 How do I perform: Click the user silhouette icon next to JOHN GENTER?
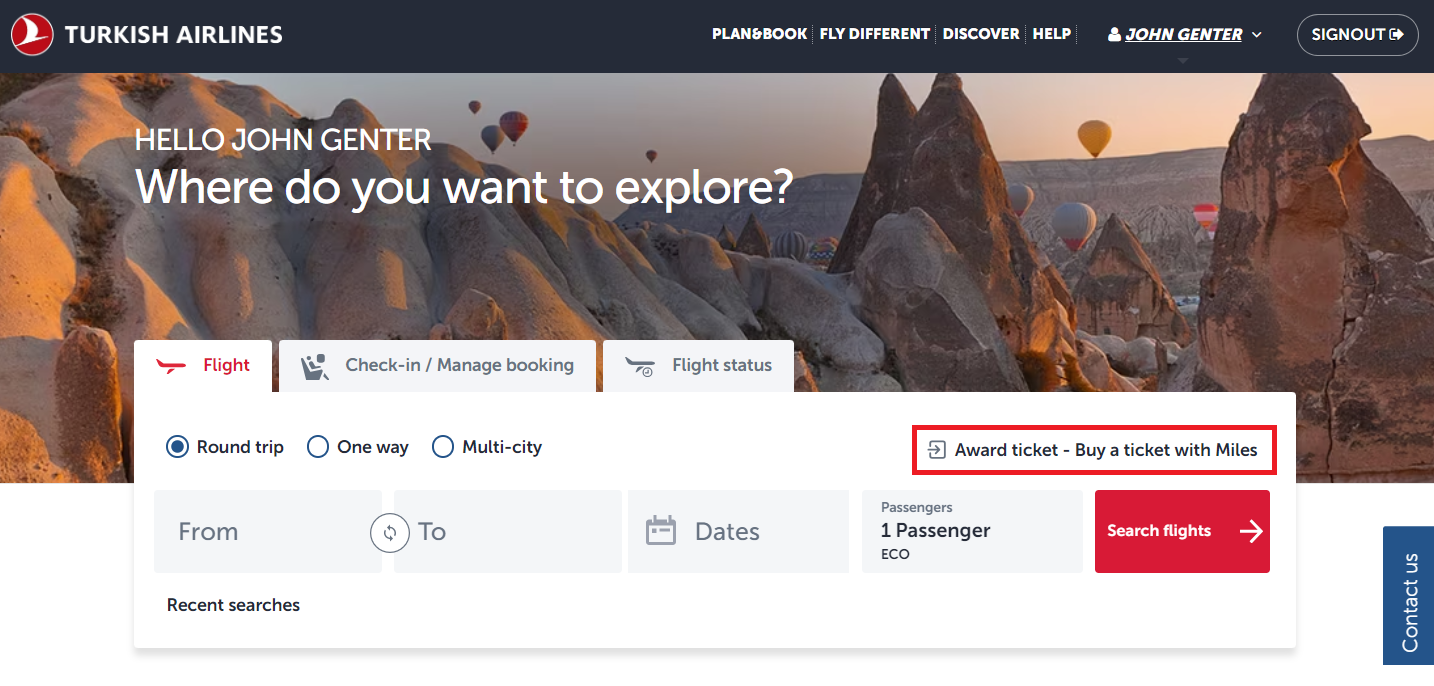coord(1114,33)
